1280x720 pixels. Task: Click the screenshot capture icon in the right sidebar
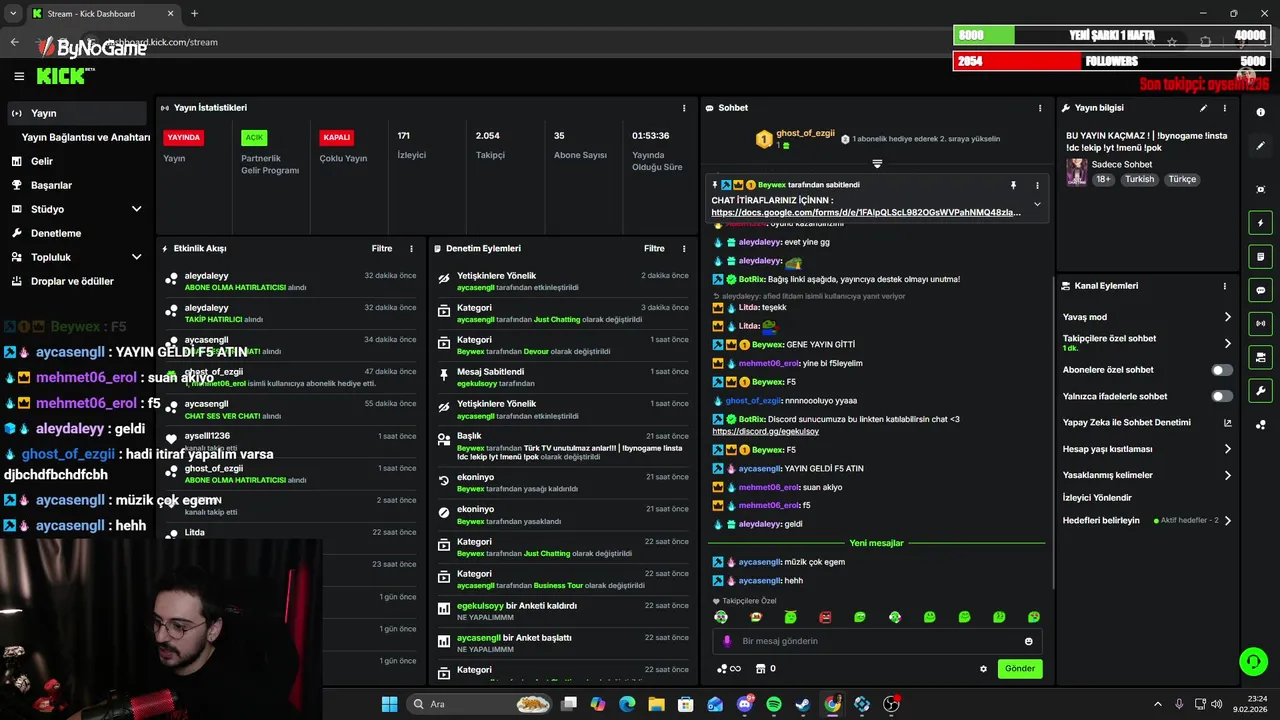1260,189
